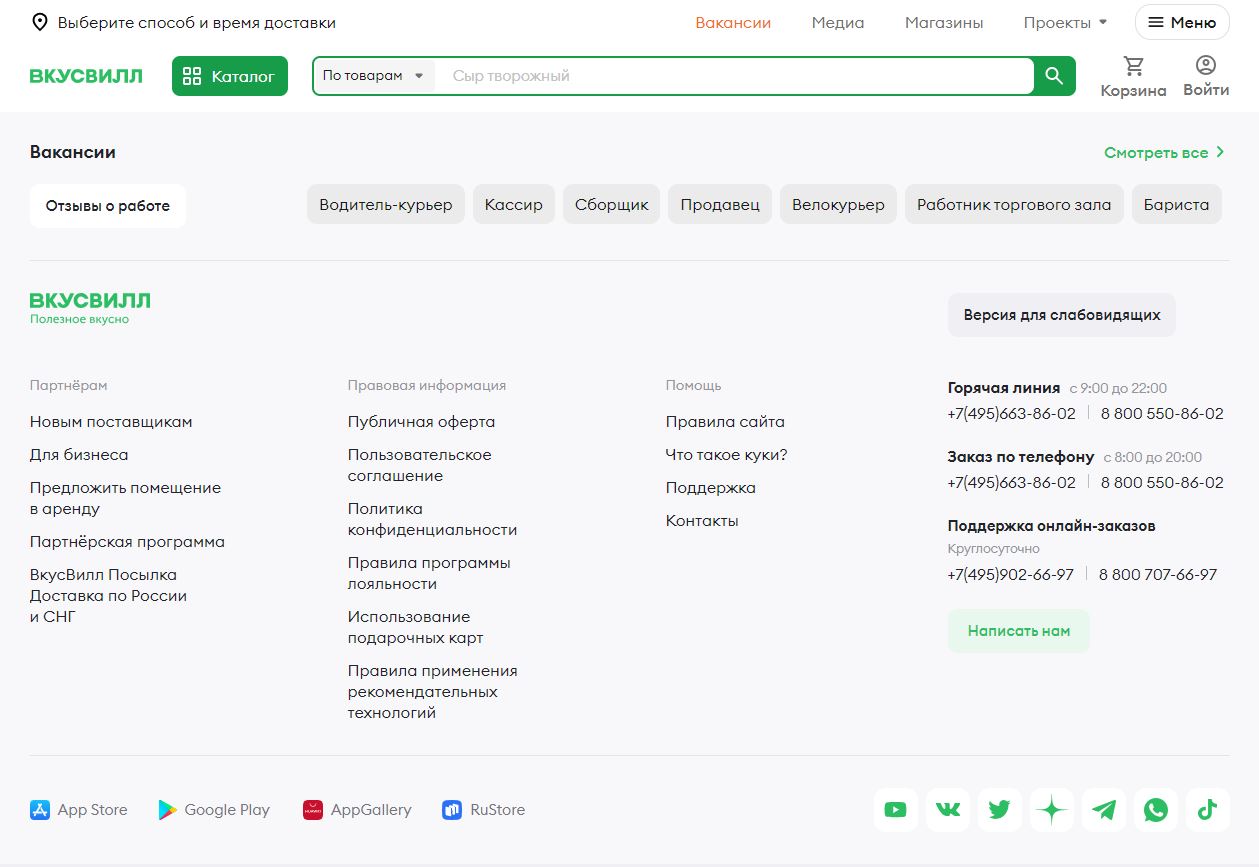The width and height of the screenshot is (1259, 867).
Task: Open the WhatsApp icon
Action: 1155,810
